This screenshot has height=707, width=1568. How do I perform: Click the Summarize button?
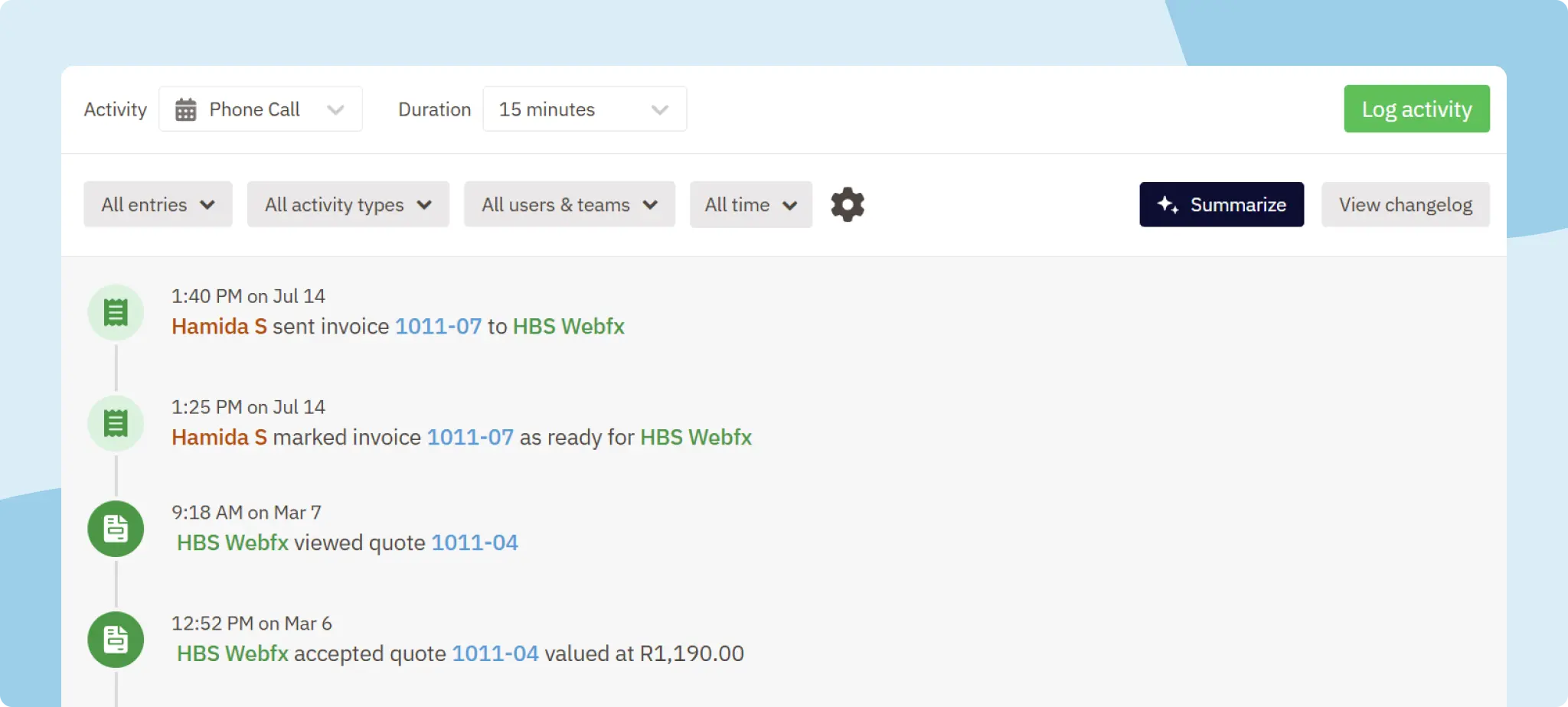point(1221,204)
